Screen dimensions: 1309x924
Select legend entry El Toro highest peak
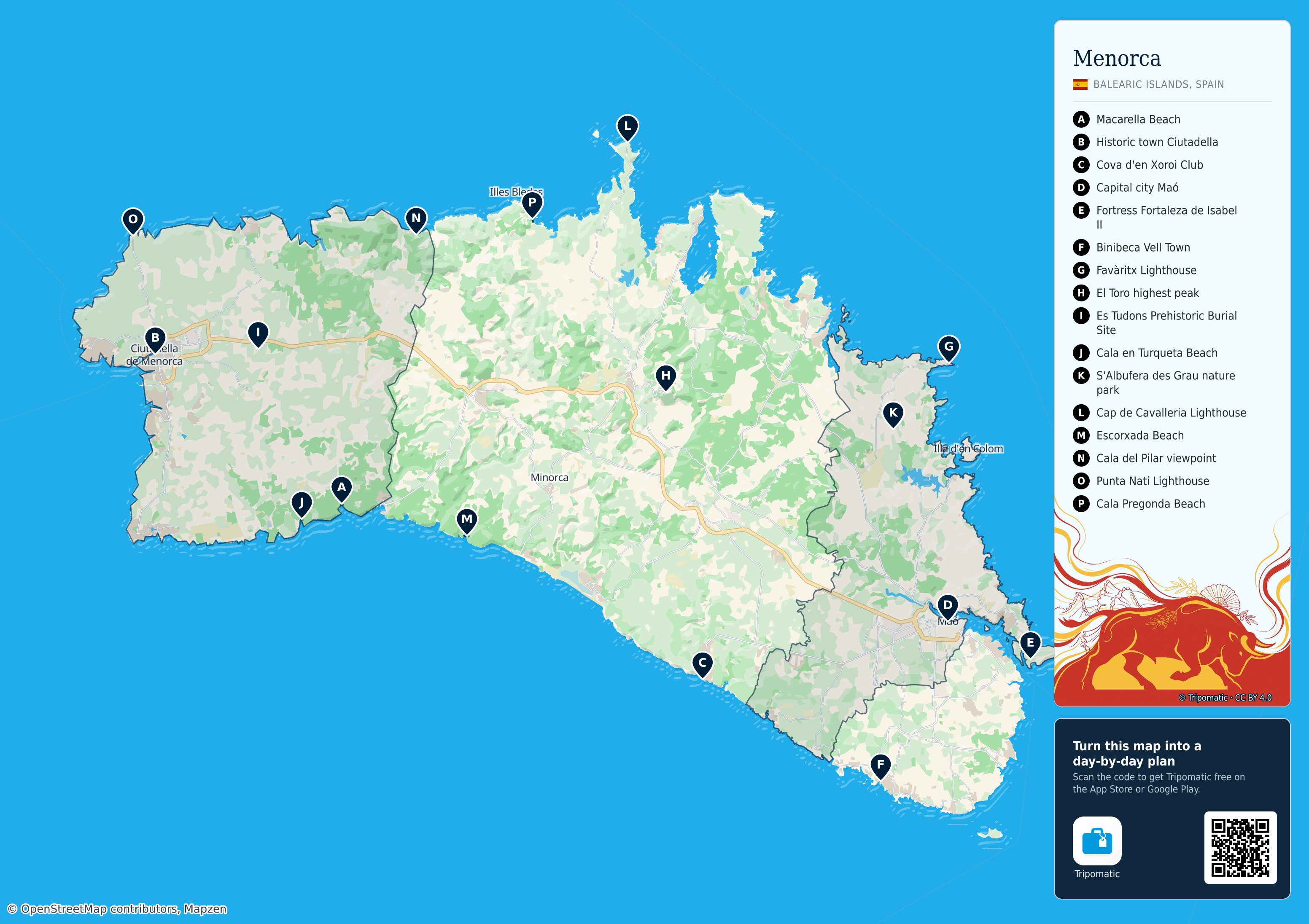coord(1136,293)
